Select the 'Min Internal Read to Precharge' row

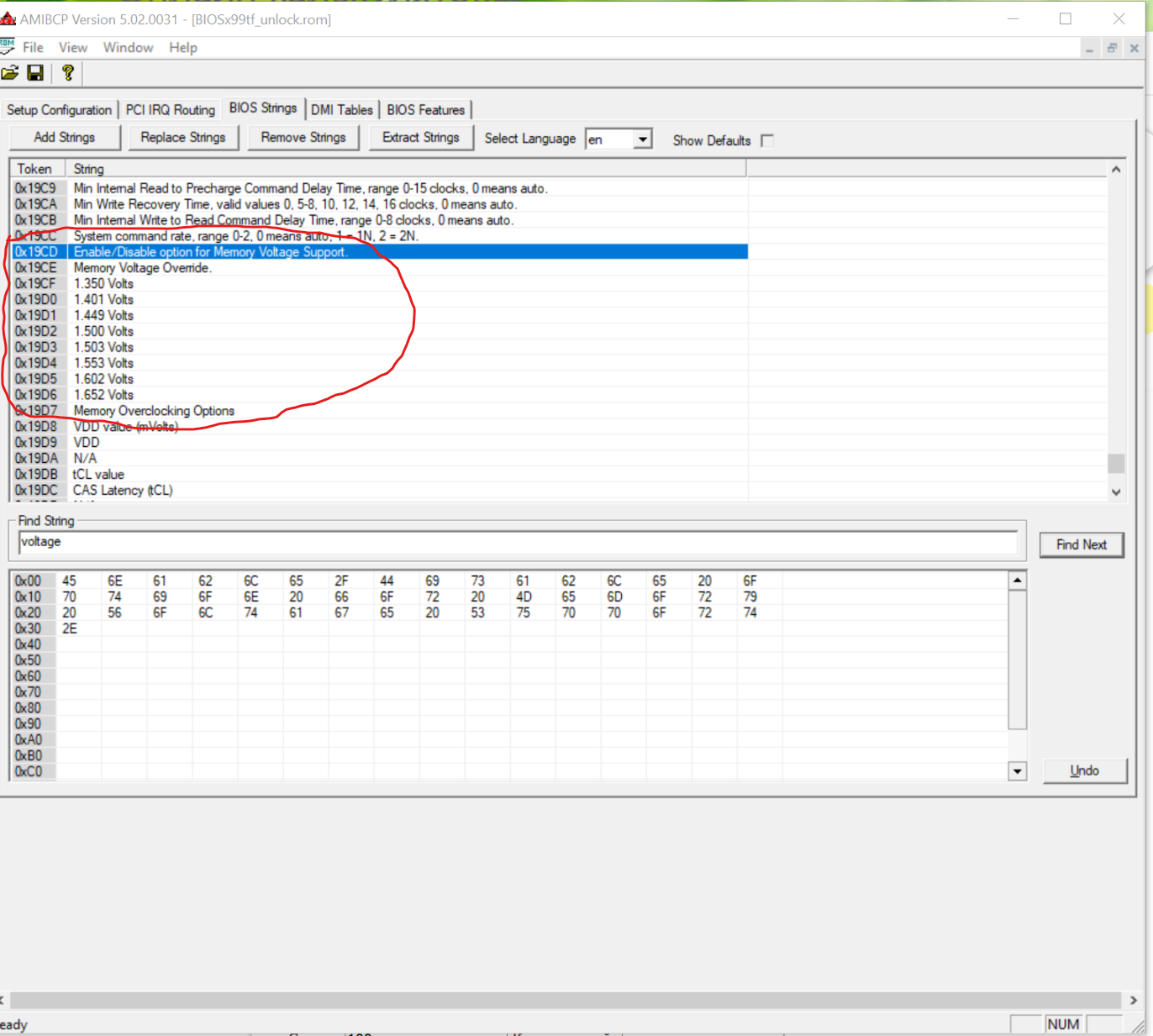pyautogui.click(x=380, y=189)
